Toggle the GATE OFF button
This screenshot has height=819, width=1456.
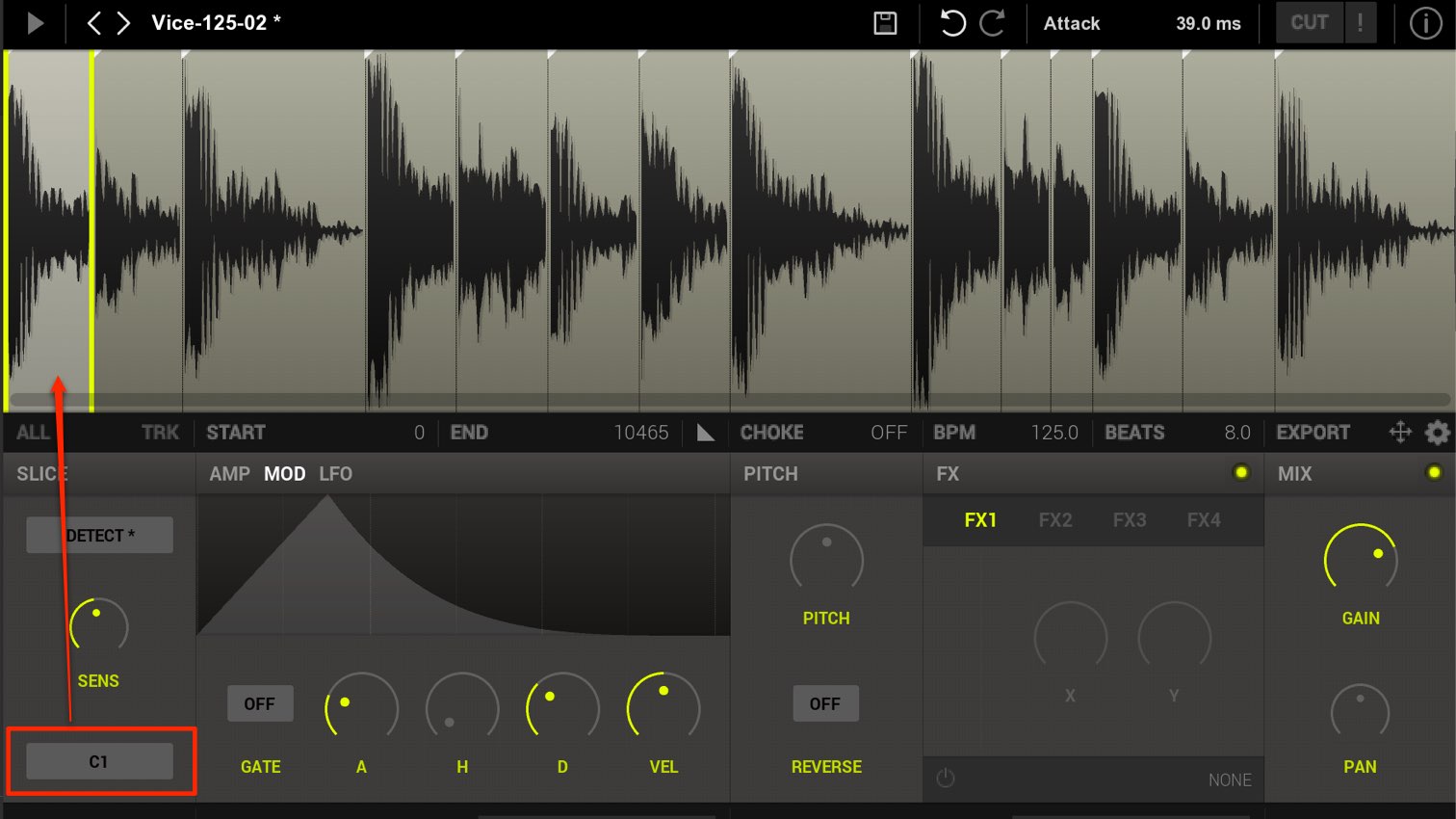pyautogui.click(x=259, y=703)
